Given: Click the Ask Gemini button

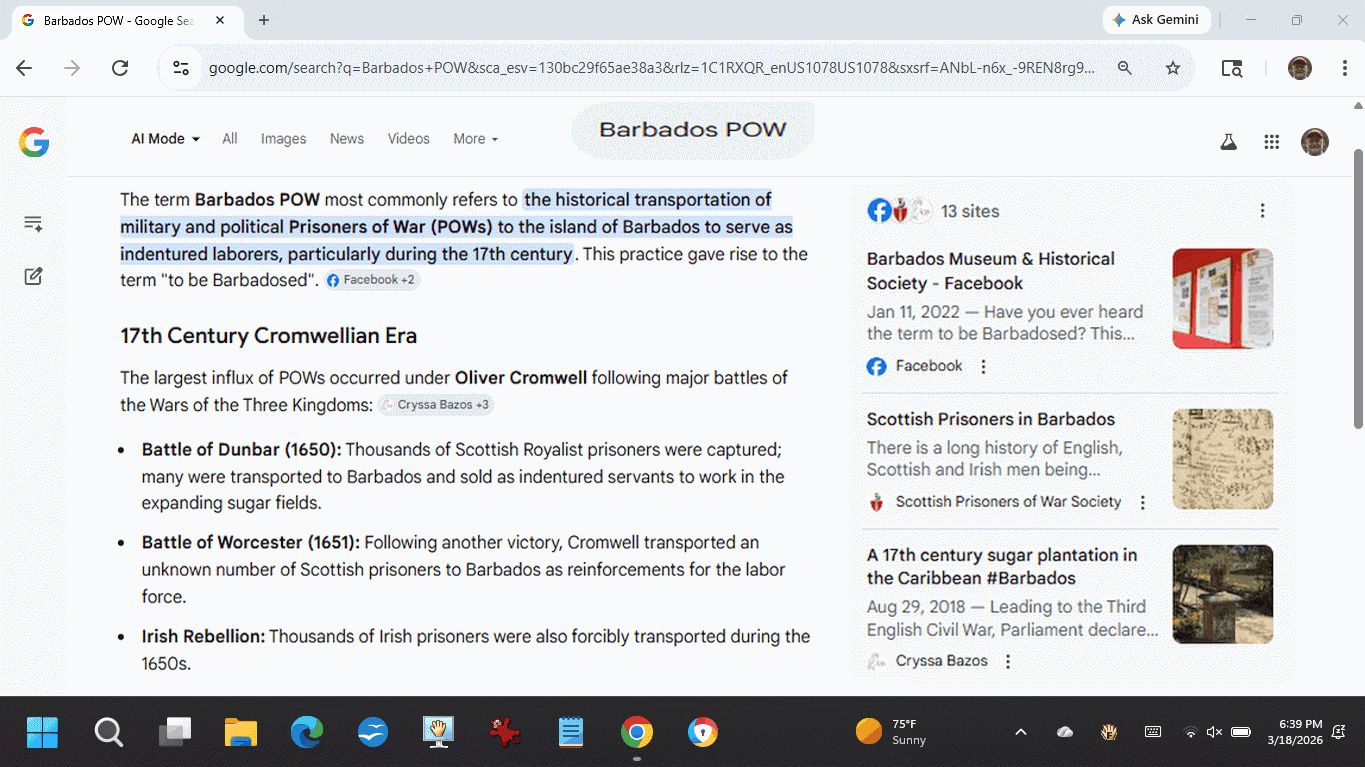Looking at the screenshot, I should pos(1156,20).
